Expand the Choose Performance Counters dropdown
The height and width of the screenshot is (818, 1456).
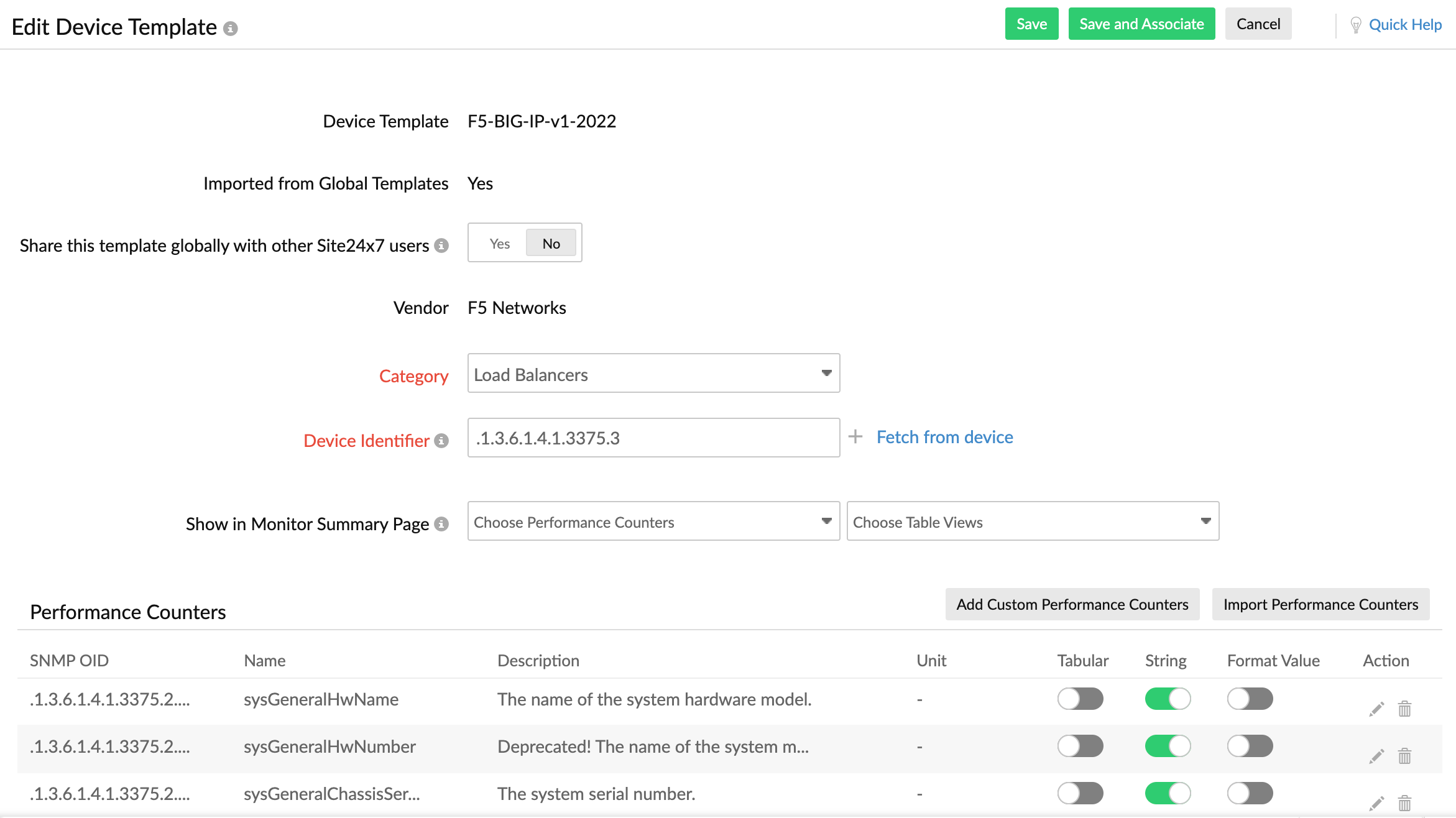point(653,522)
